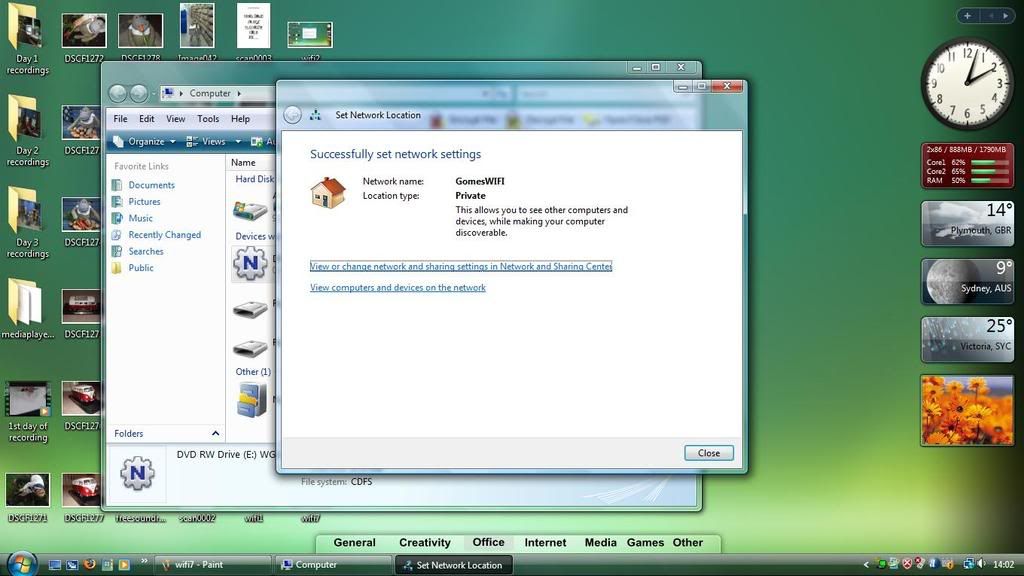
Task: Select the DSCF1271 photo on the desktop
Action: [27, 498]
